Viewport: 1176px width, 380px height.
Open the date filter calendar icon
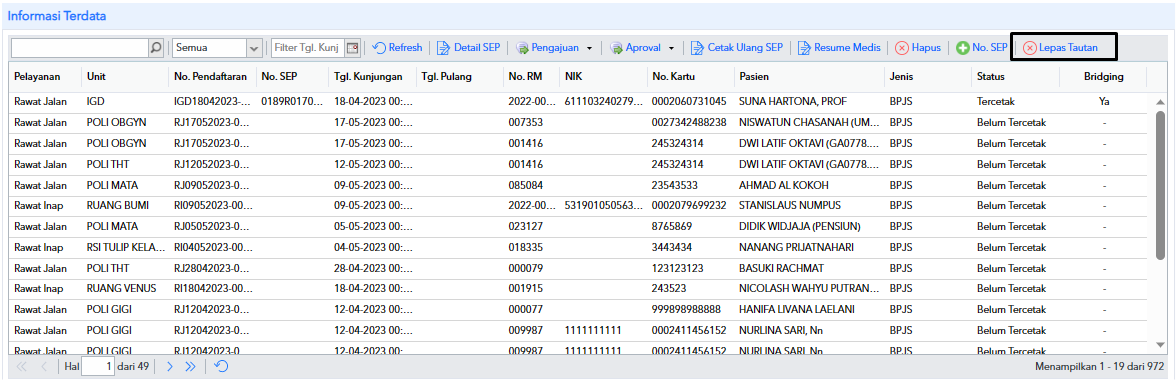tap(352, 48)
